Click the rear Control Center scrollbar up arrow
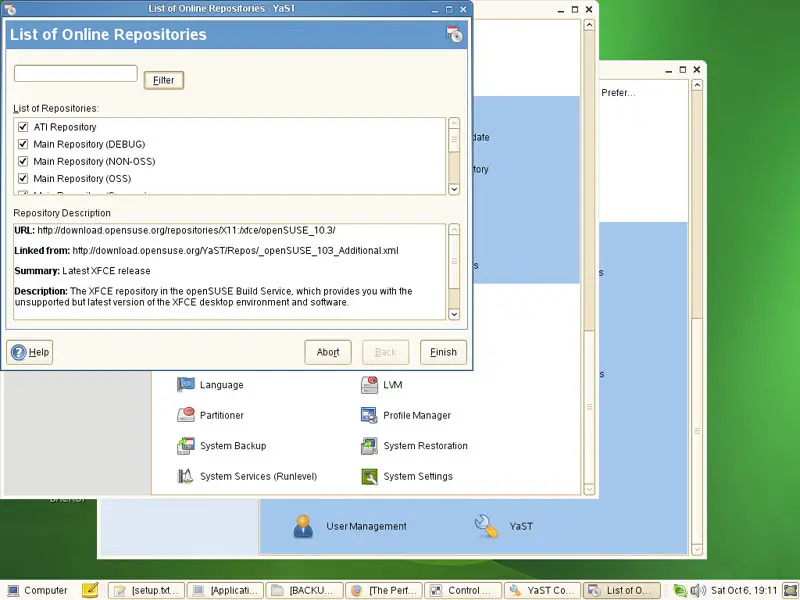Screen dimensions: 800x600 point(697,85)
